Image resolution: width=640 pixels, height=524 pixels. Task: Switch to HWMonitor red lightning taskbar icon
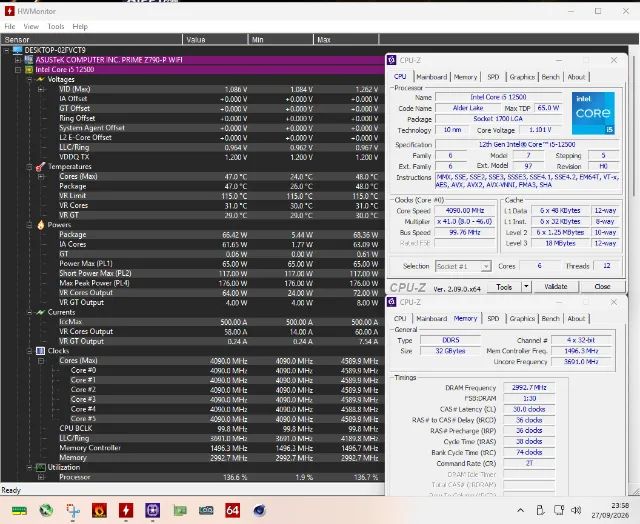(x=126, y=510)
